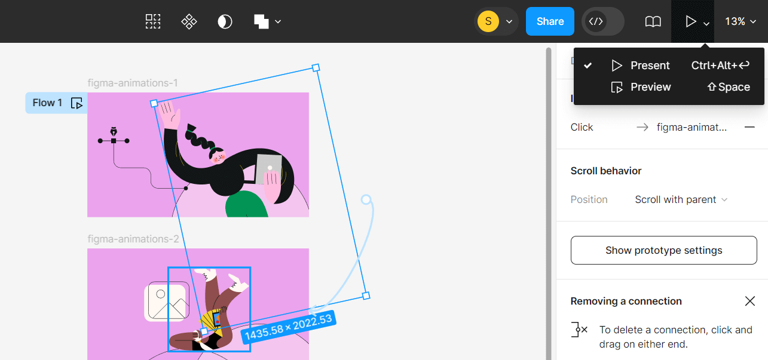Select the figma-animations-1 frame label
This screenshot has height=360, width=768.
tap(133, 83)
